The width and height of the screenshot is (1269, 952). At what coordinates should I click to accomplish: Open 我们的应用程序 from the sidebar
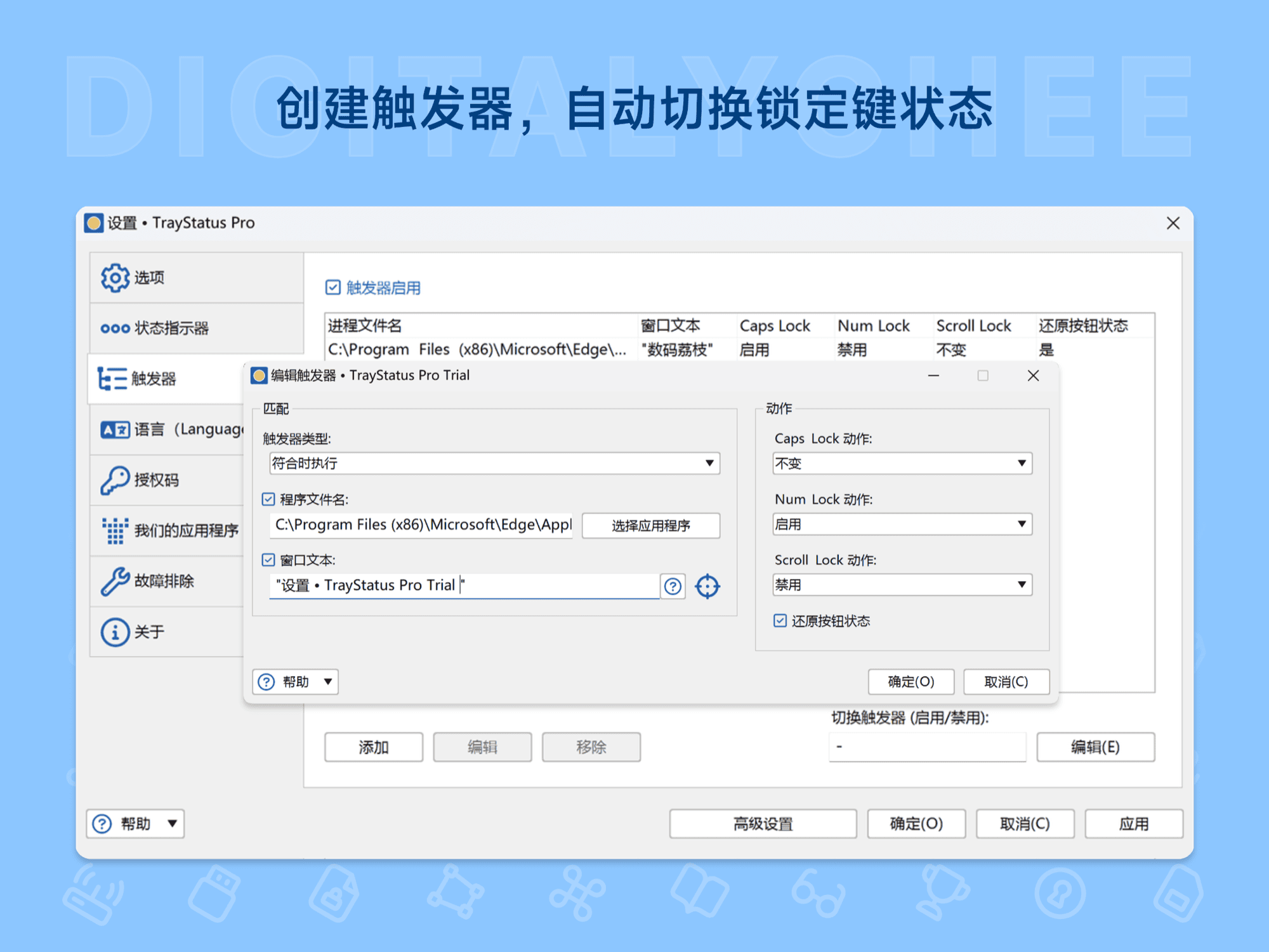115,531
